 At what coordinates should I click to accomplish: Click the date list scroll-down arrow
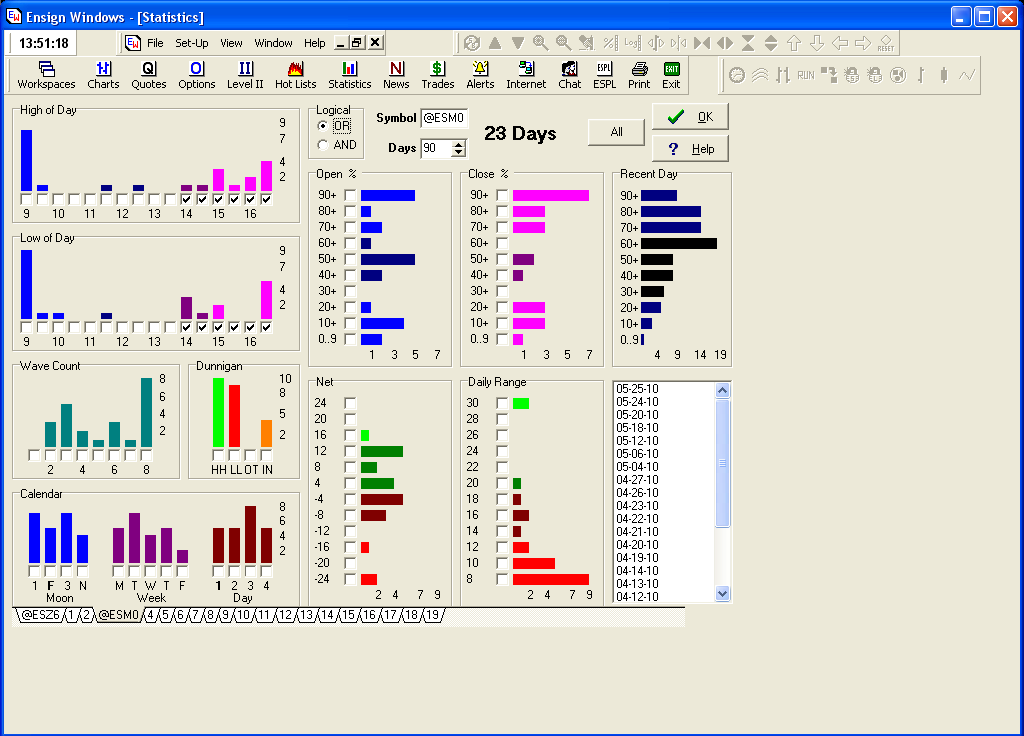click(722, 594)
